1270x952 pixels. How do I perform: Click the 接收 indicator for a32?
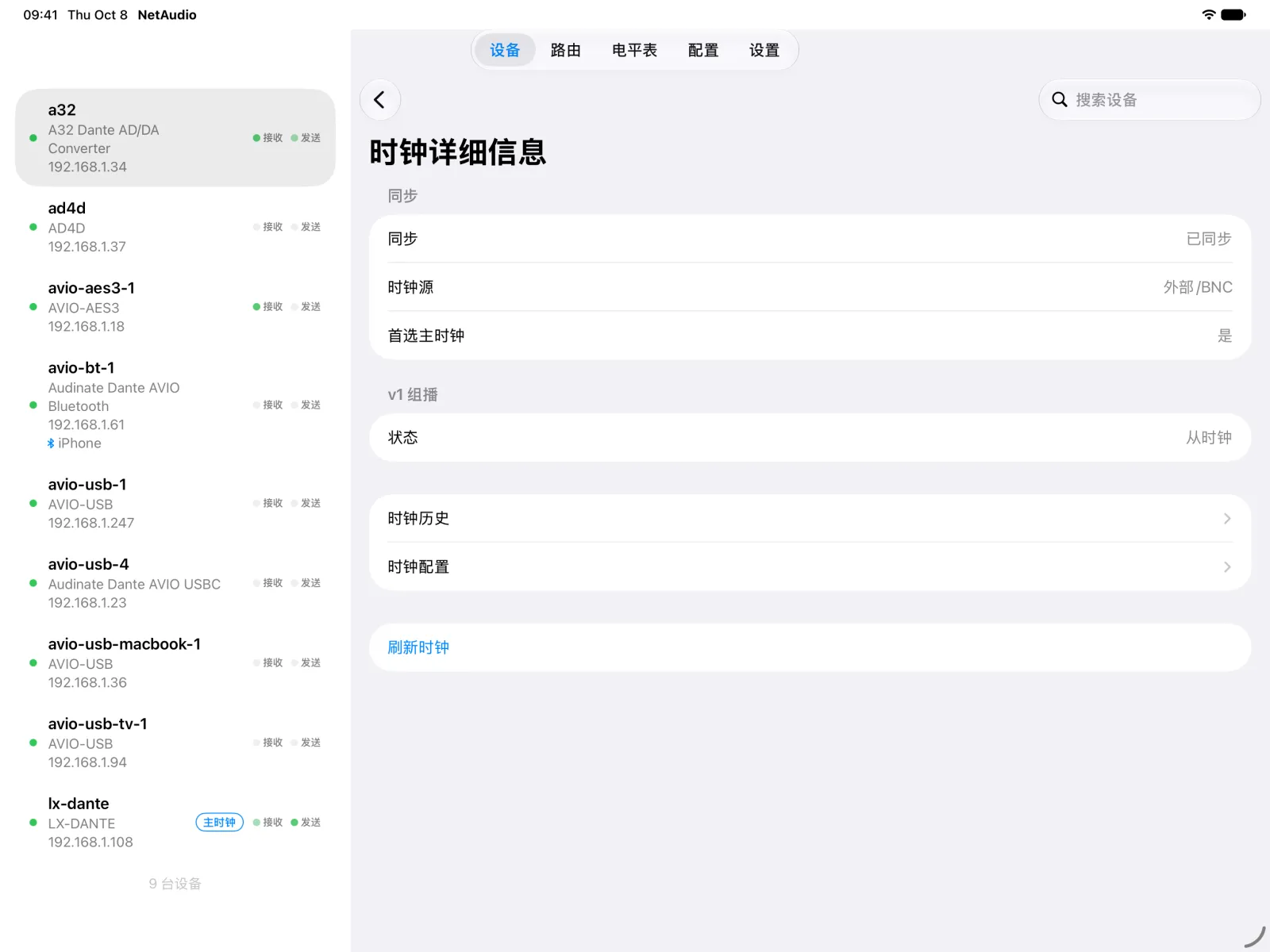point(267,138)
